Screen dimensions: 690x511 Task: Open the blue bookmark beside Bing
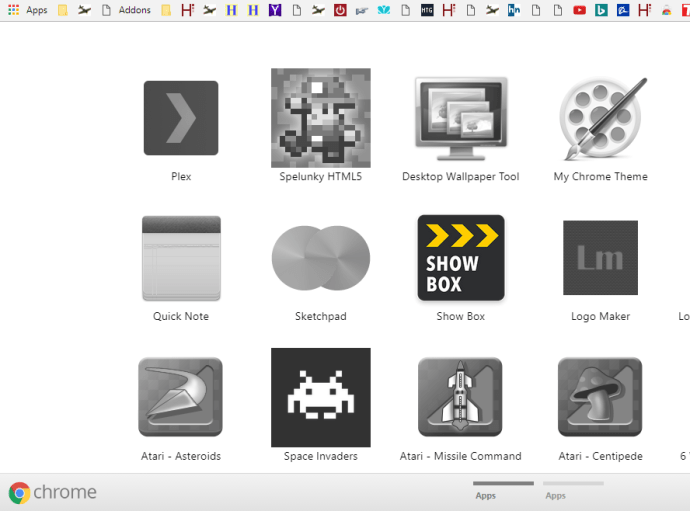click(623, 10)
